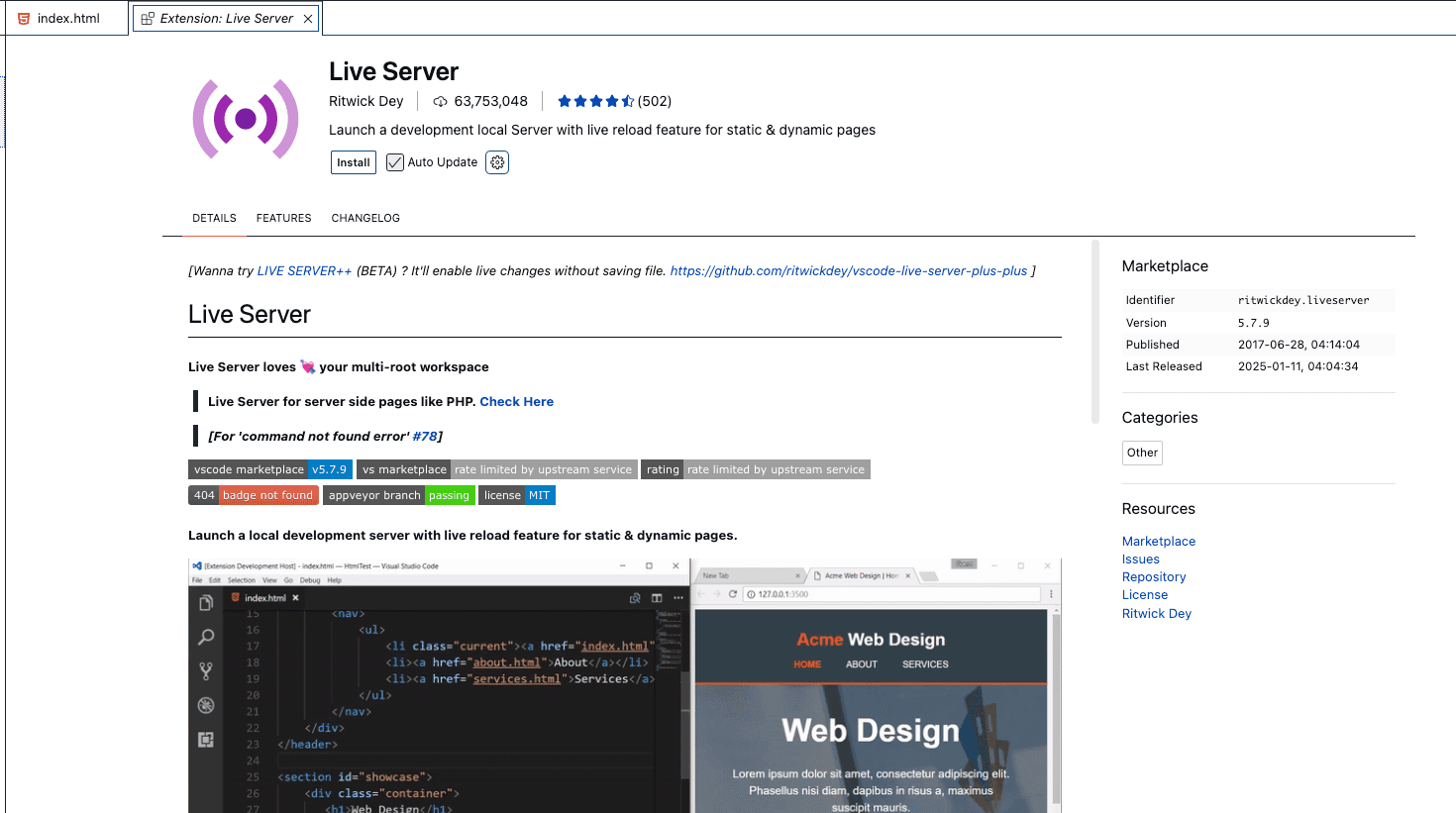1456x813 pixels.
Task: Open the vscode-live-server-plus-plus GitHub URL
Action: 849,270
